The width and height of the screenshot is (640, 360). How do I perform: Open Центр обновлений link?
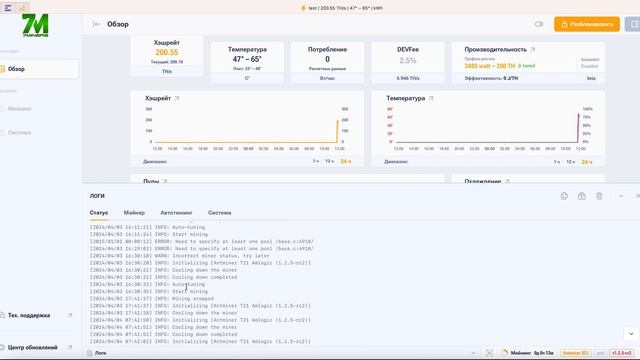pyautogui.click(x=32, y=348)
